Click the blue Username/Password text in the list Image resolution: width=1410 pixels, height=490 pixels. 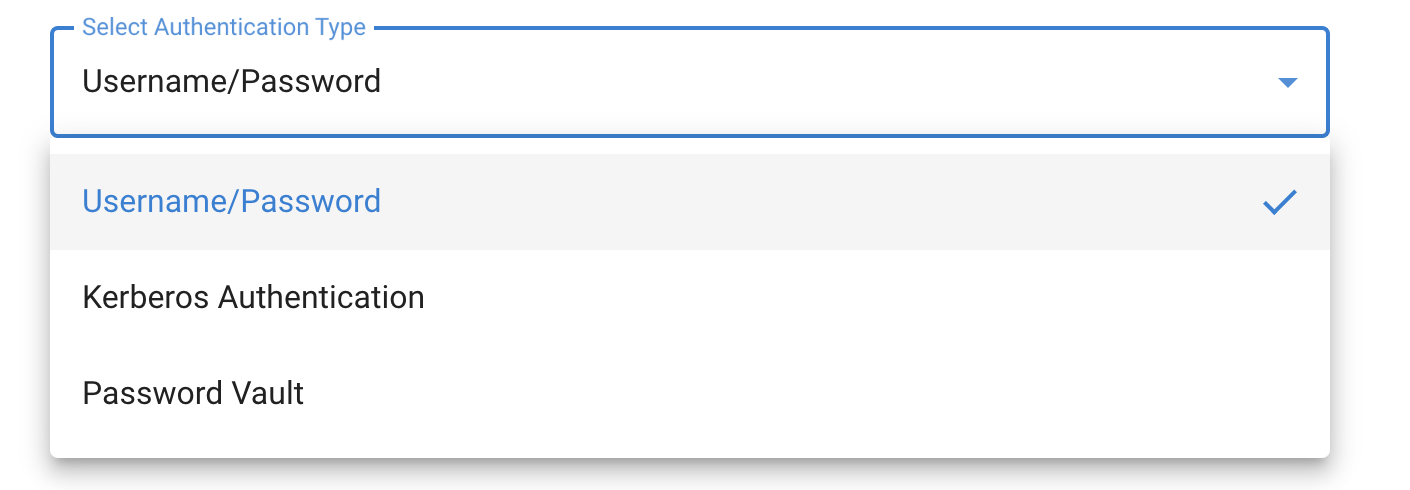coord(231,202)
